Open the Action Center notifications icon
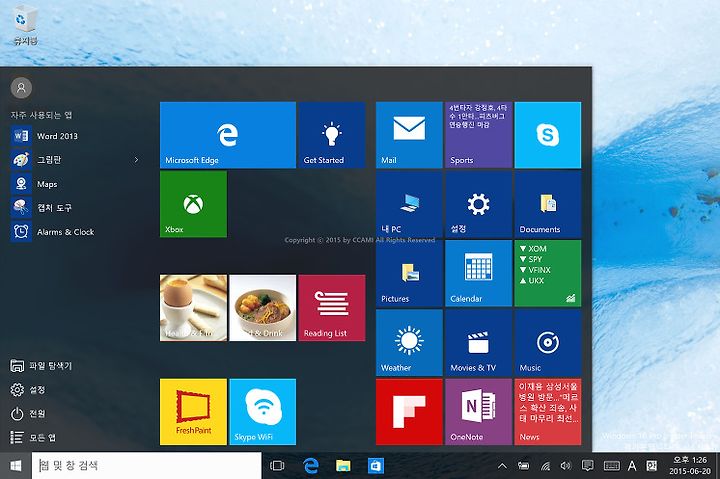The height and width of the screenshot is (479, 720). click(587, 466)
